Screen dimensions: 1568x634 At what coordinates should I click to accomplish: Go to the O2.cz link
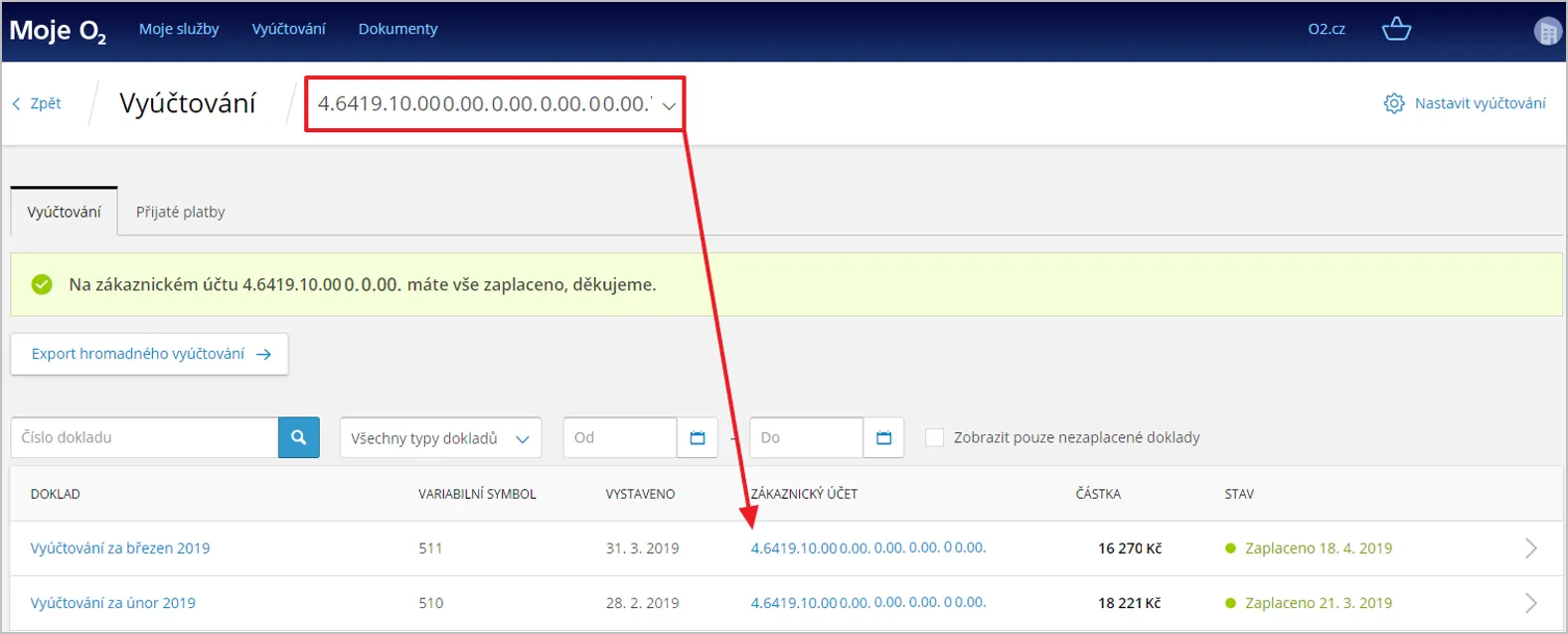pyautogui.click(x=1326, y=29)
